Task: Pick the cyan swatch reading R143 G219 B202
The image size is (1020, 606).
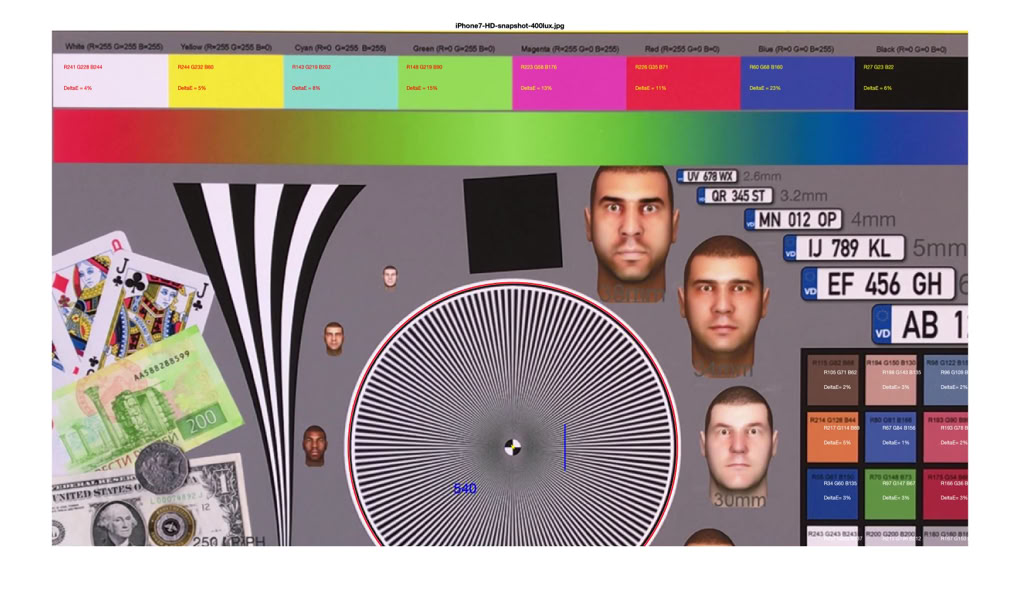Action: coord(340,82)
